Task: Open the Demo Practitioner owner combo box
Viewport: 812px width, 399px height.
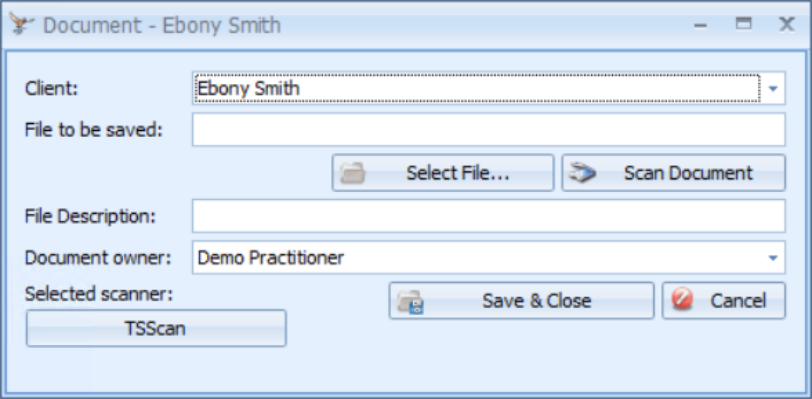Action: click(x=488, y=258)
